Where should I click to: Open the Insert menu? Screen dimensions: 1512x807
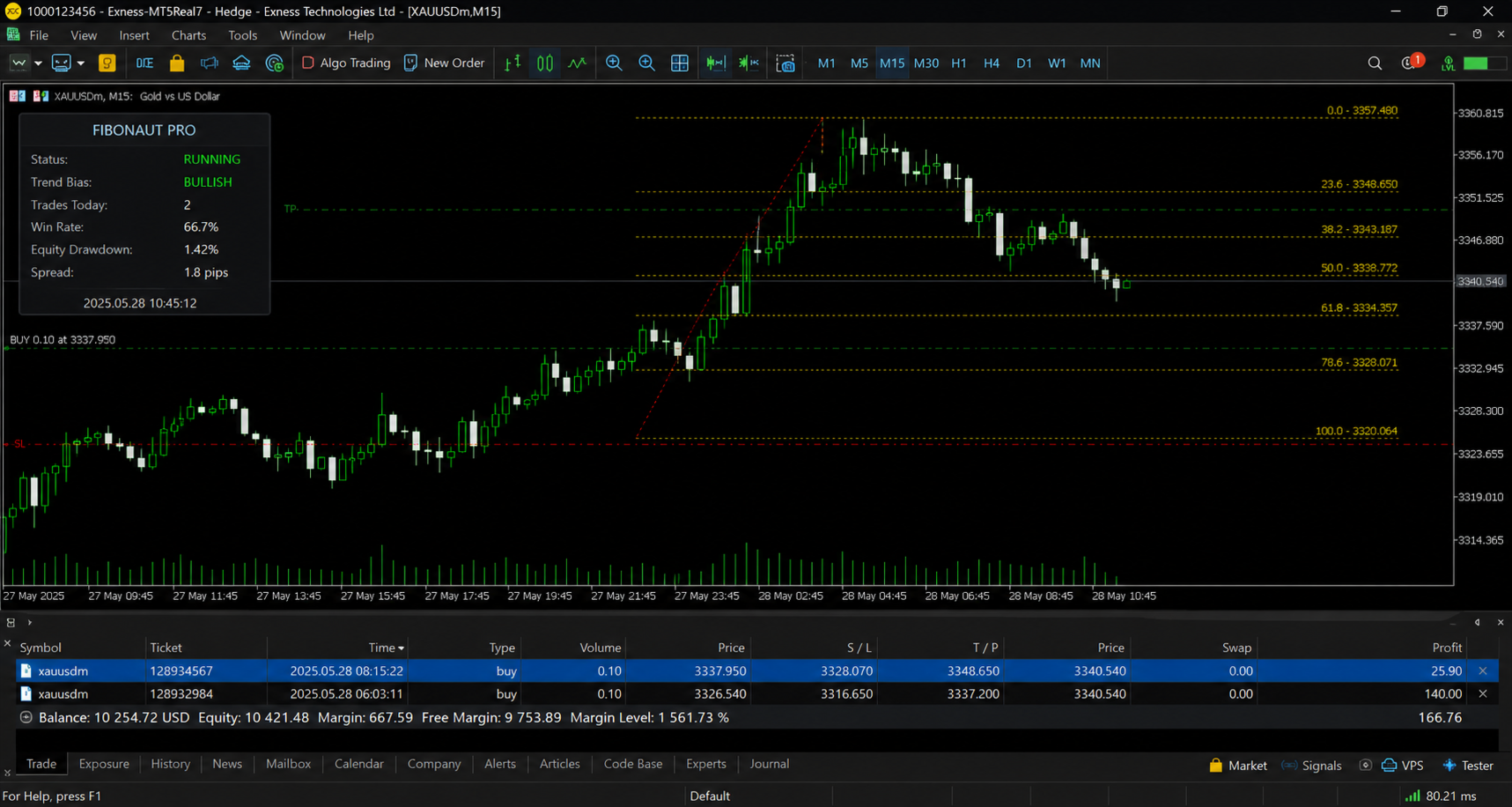pyautogui.click(x=134, y=35)
